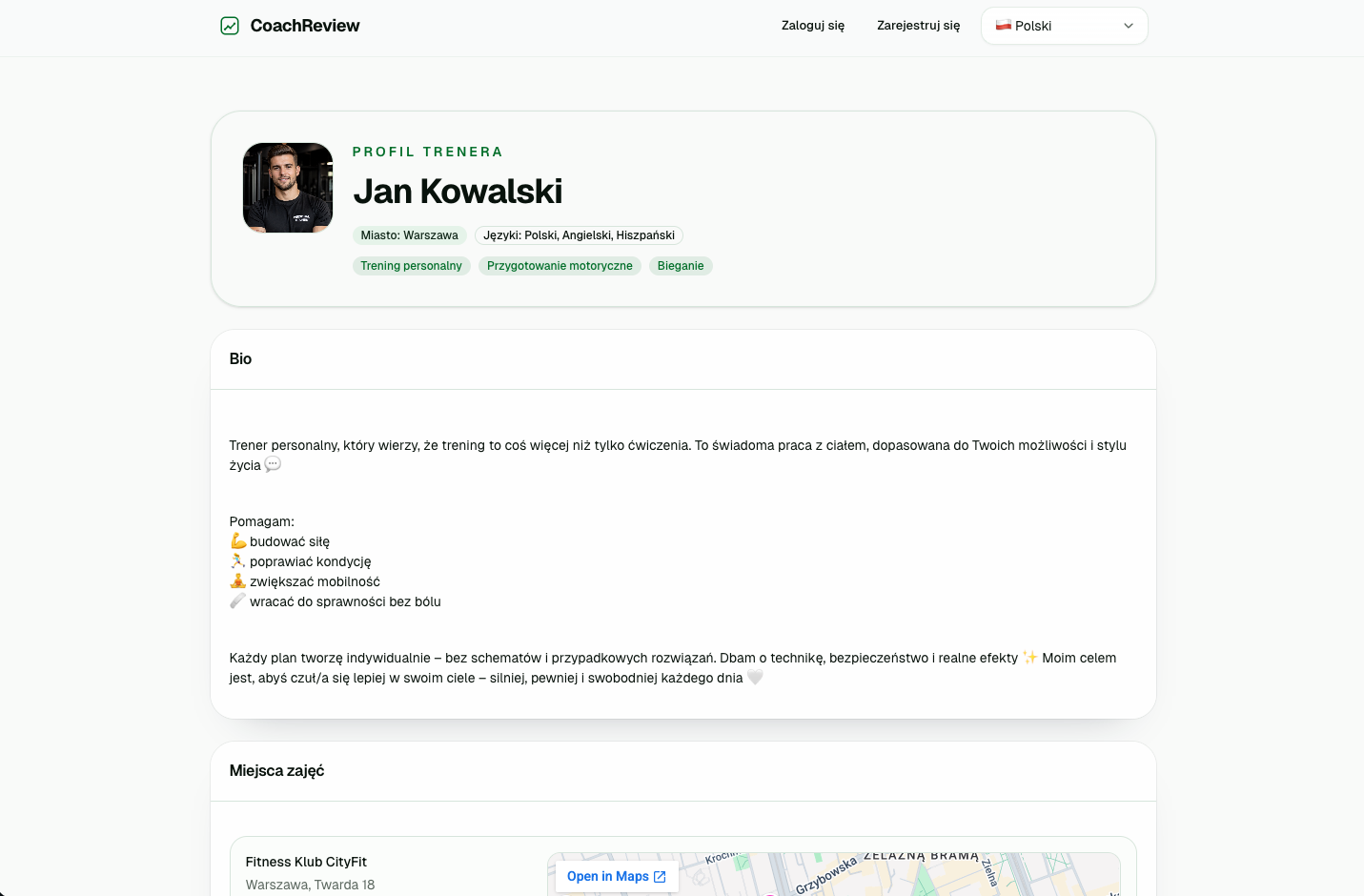Click the sparkles emoji after realne efekty
This screenshot has height=896, width=1364.
pyautogui.click(x=1030, y=657)
